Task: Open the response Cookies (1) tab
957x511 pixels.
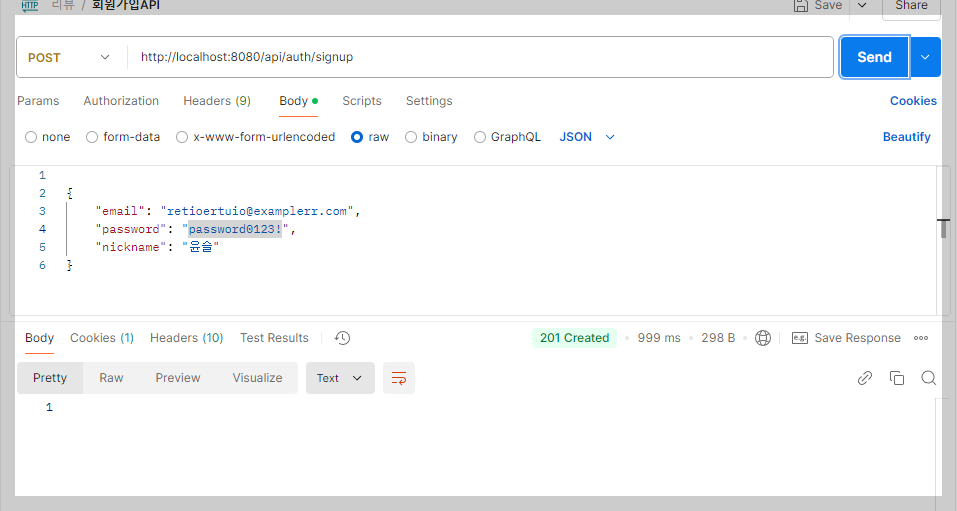Action: pos(102,338)
